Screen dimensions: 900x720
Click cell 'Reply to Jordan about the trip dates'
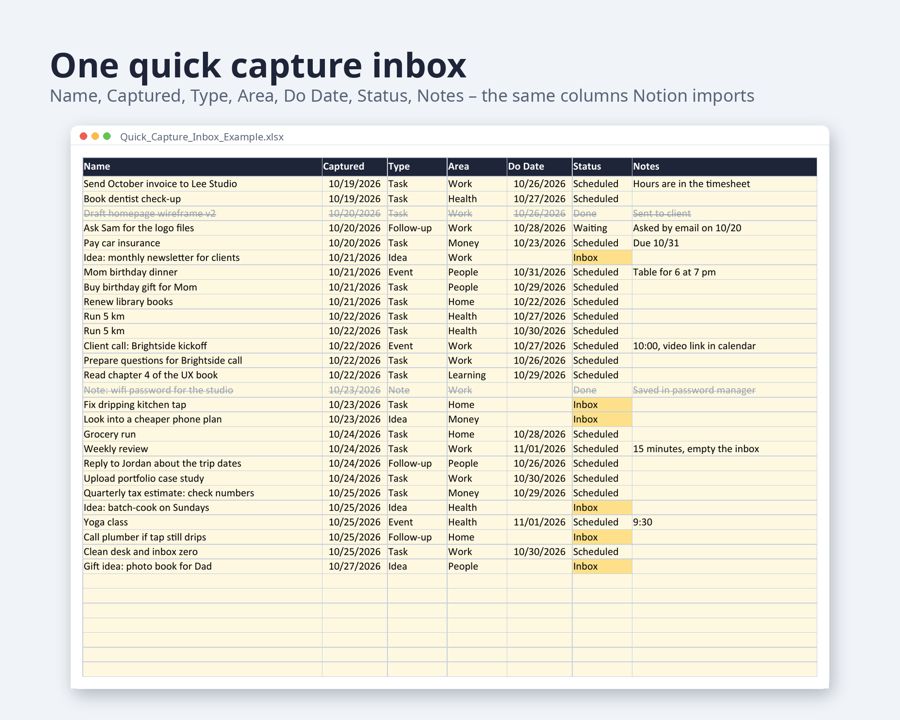click(x=203, y=463)
